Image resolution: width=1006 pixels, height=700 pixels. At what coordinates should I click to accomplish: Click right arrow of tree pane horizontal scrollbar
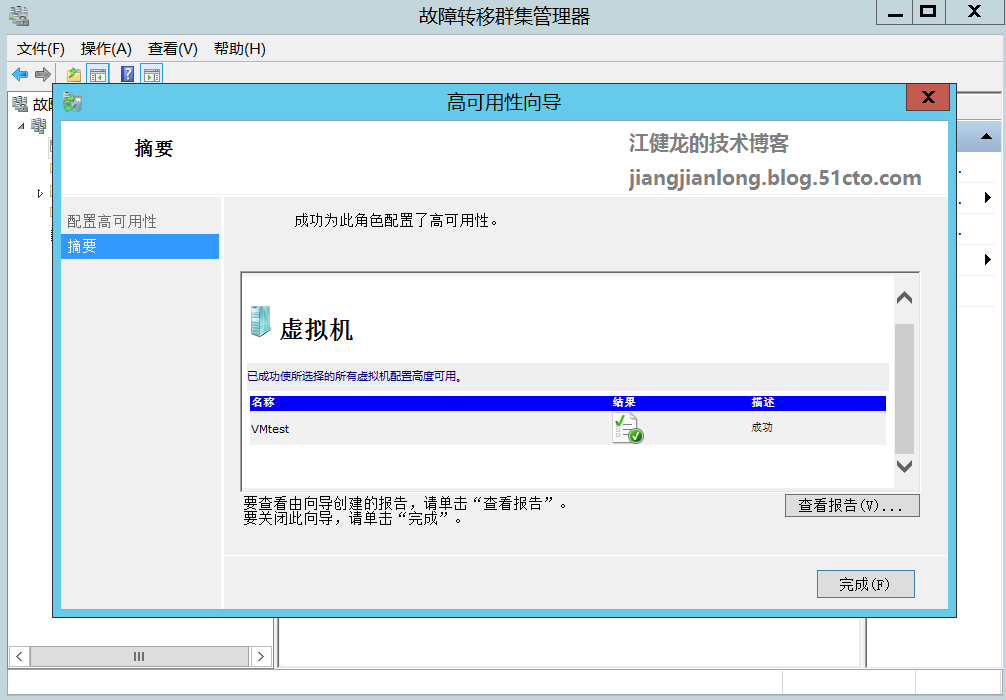(260, 656)
